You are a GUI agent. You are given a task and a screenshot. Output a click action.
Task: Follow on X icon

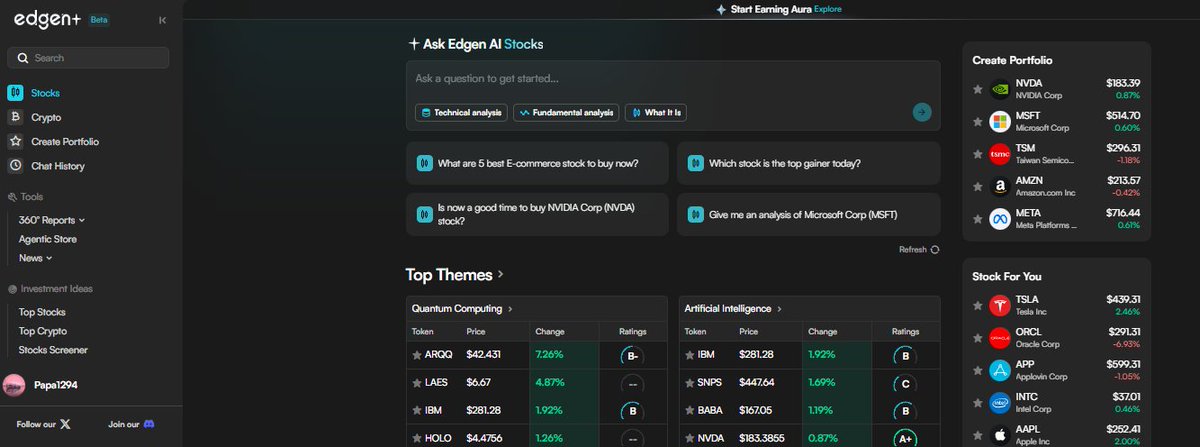tap(65, 424)
